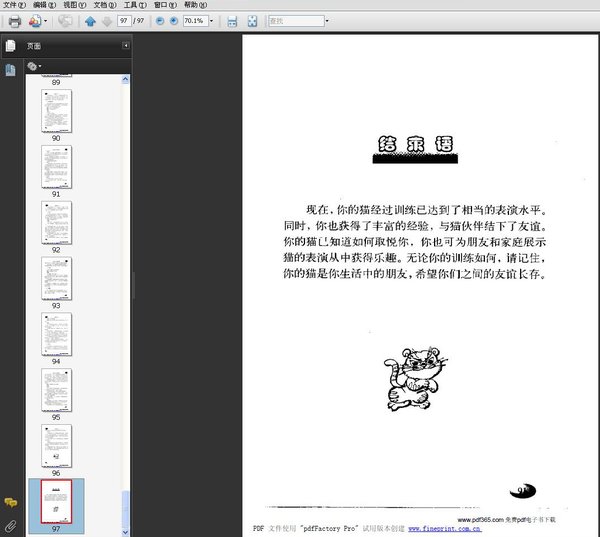Open the 窗口 menu
The height and width of the screenshot is (537, 600).
[165, 5]
